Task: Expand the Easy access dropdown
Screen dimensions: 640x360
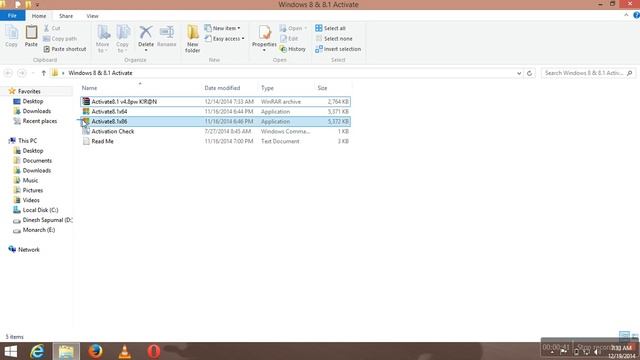Action: (224, 38)
